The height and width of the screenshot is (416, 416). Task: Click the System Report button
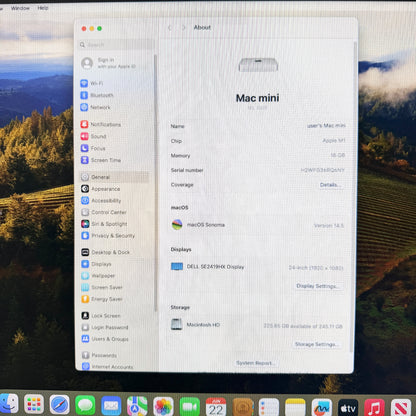click(x=255, y=363)
